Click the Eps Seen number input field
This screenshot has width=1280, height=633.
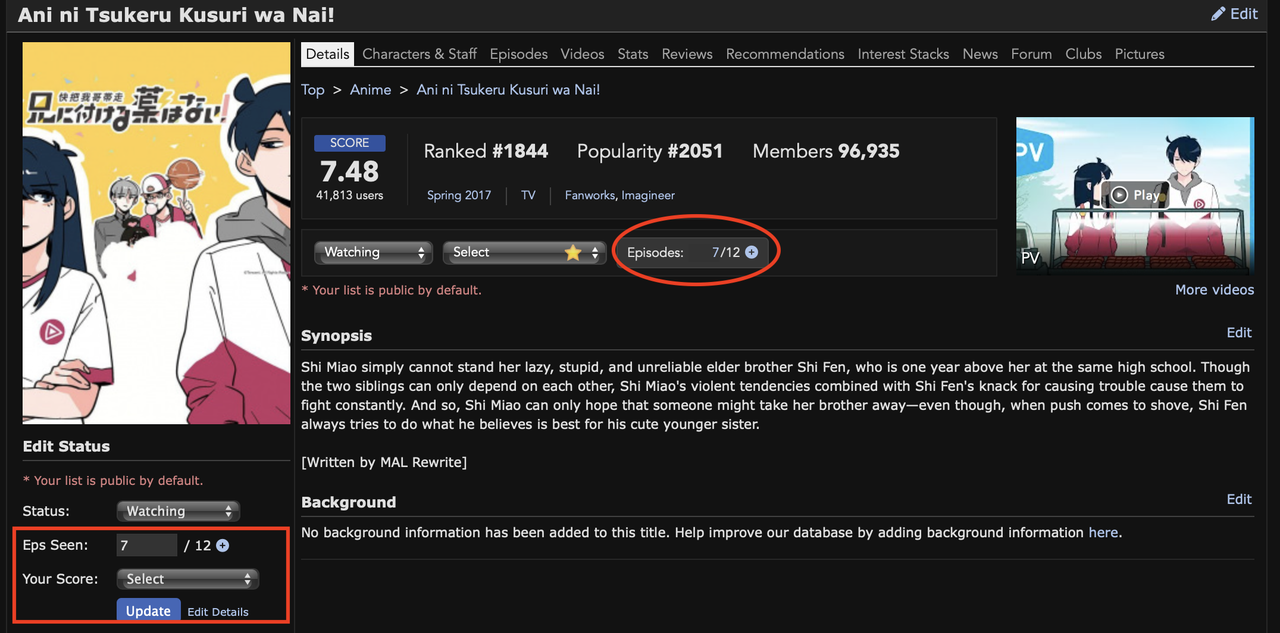coord(145,544)
